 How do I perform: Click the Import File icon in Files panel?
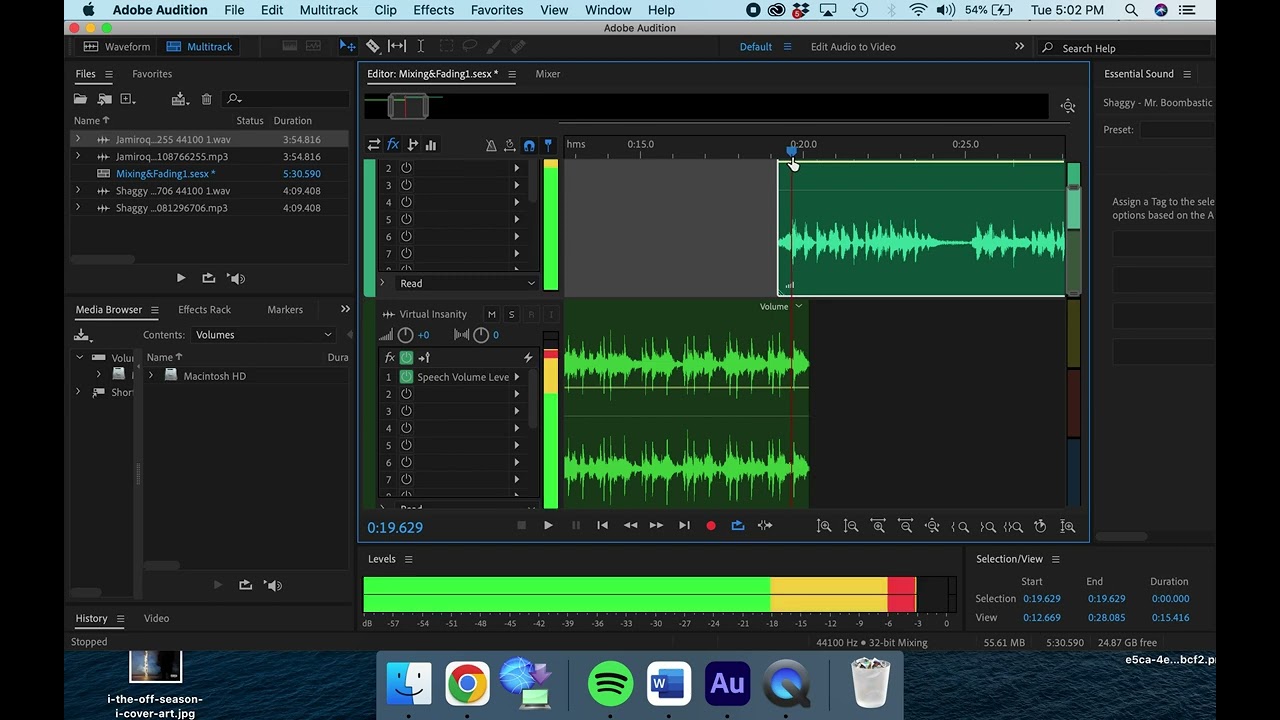pos(104,99)
